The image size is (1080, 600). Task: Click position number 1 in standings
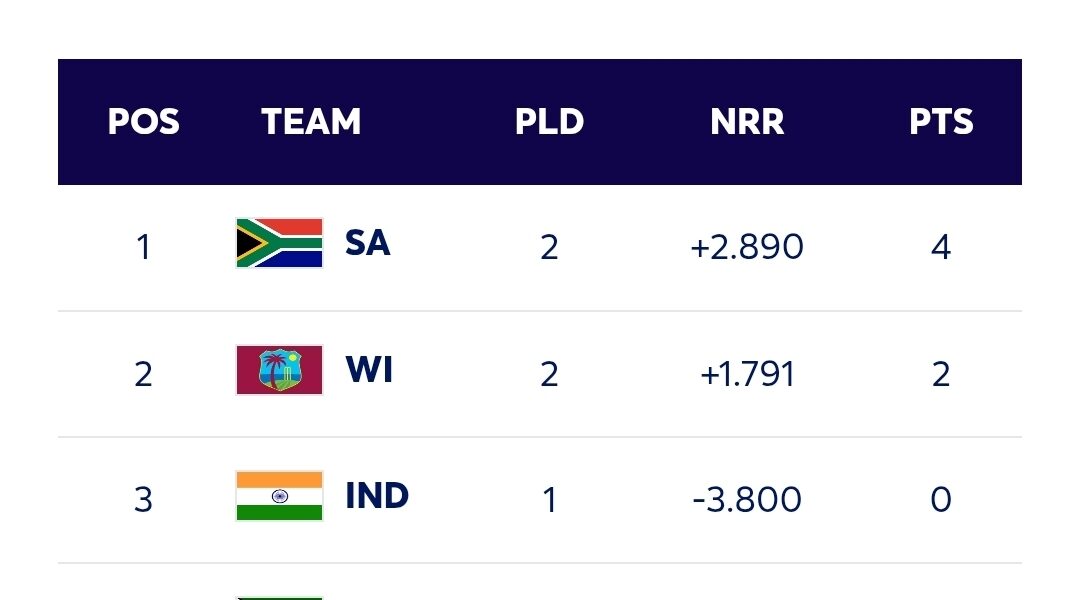[143, 247]
